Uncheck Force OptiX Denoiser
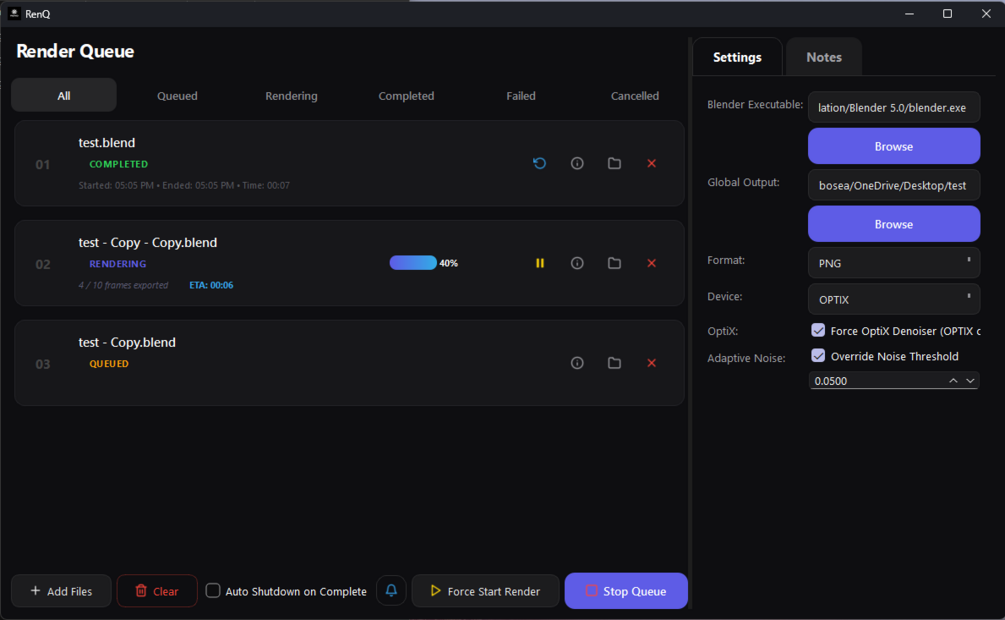 click(818, 330)
